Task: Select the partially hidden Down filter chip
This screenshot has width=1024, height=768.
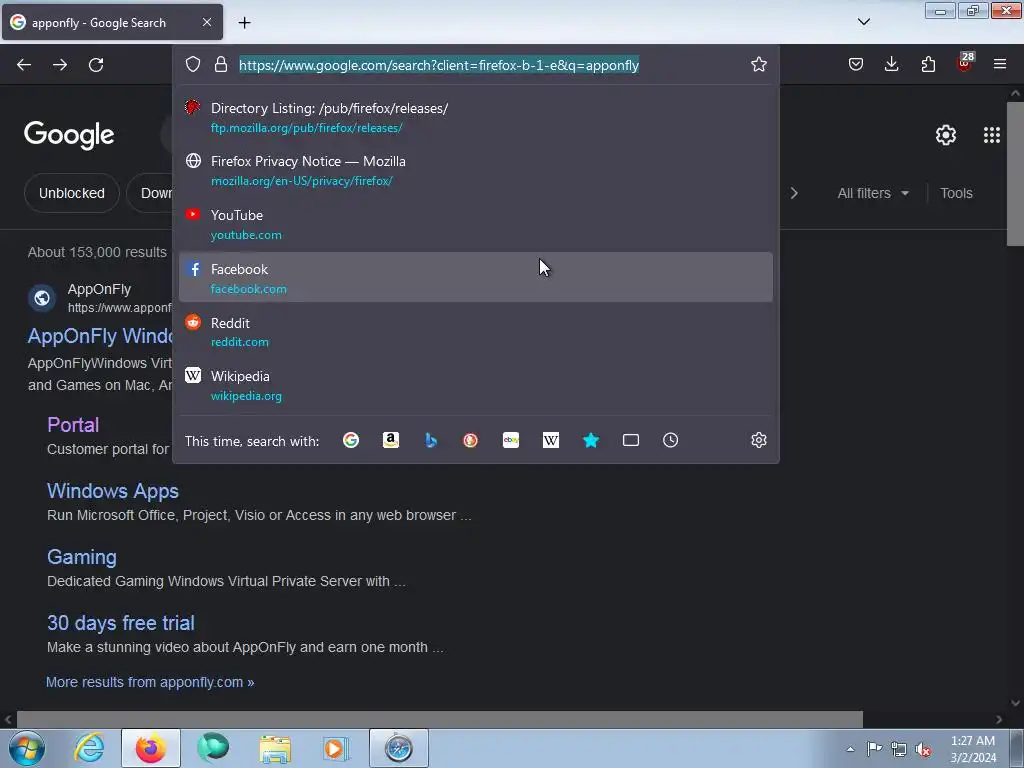Action: tap(150, 193)
